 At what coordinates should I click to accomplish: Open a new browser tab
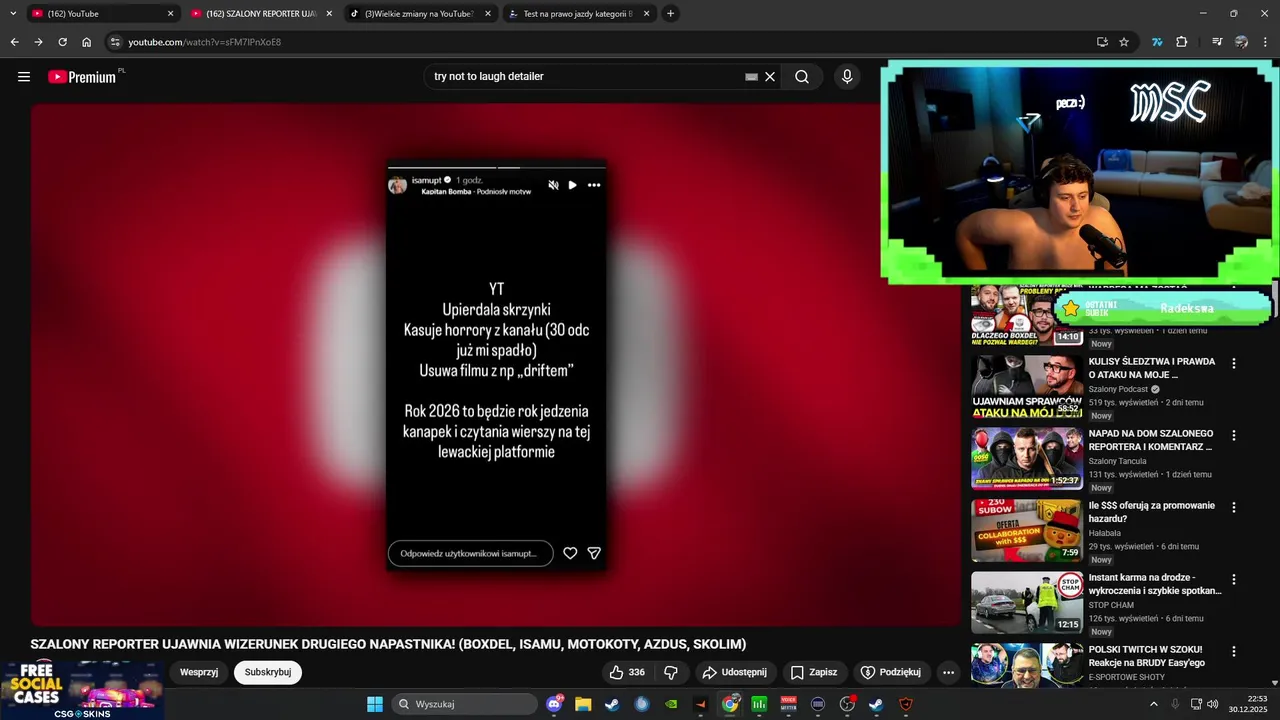click(x=671, y=14)
